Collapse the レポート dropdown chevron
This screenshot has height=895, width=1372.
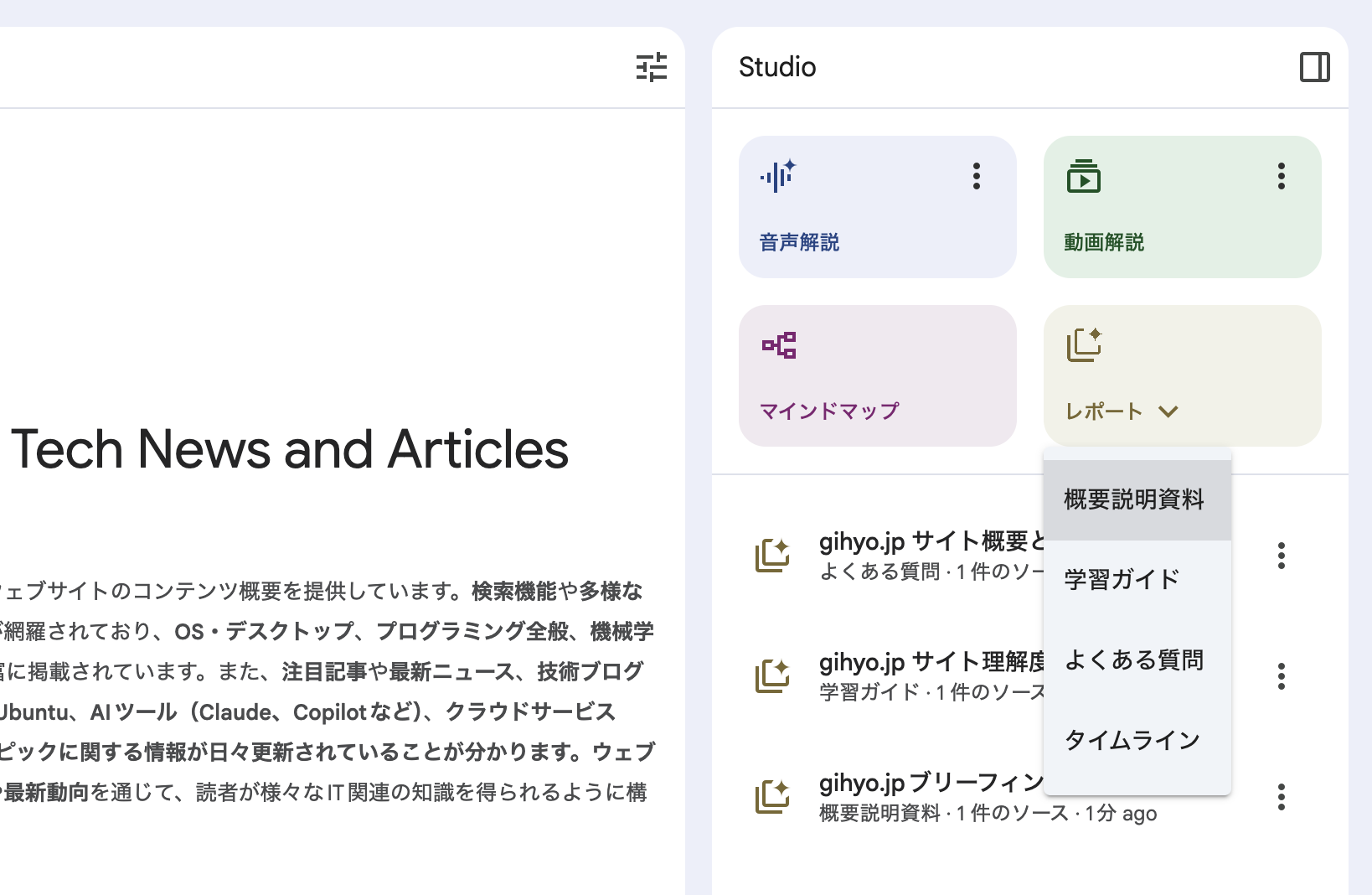click(x=1168, y=411)
